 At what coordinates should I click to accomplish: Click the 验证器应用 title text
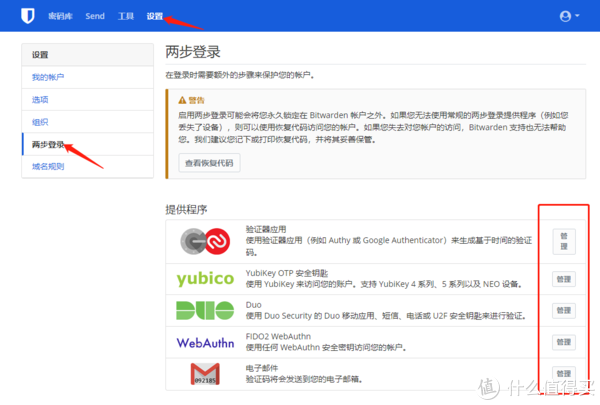point(266,229)
